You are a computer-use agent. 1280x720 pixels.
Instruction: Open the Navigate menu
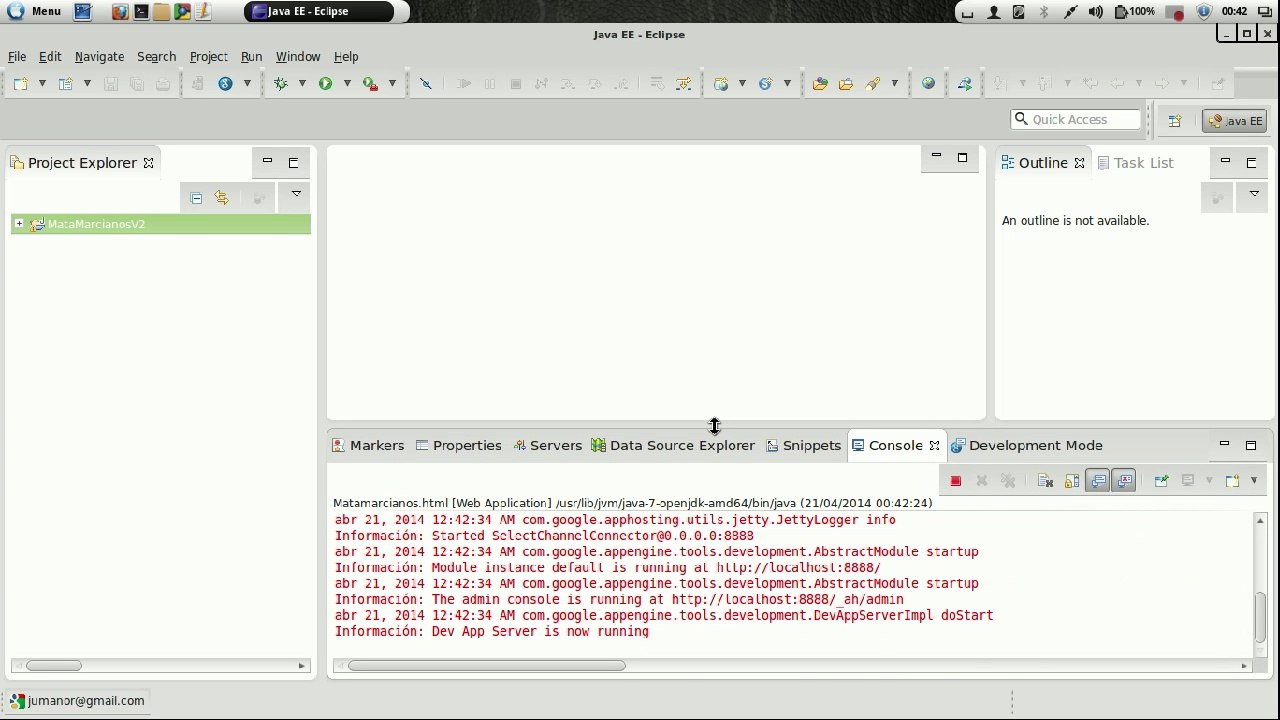coord(99,57)
